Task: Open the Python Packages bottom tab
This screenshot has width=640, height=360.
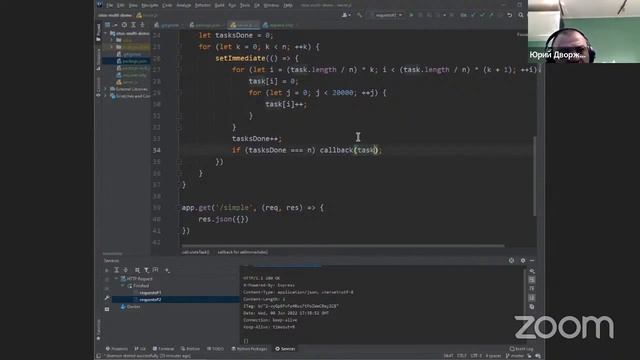Action: (249, 349)
